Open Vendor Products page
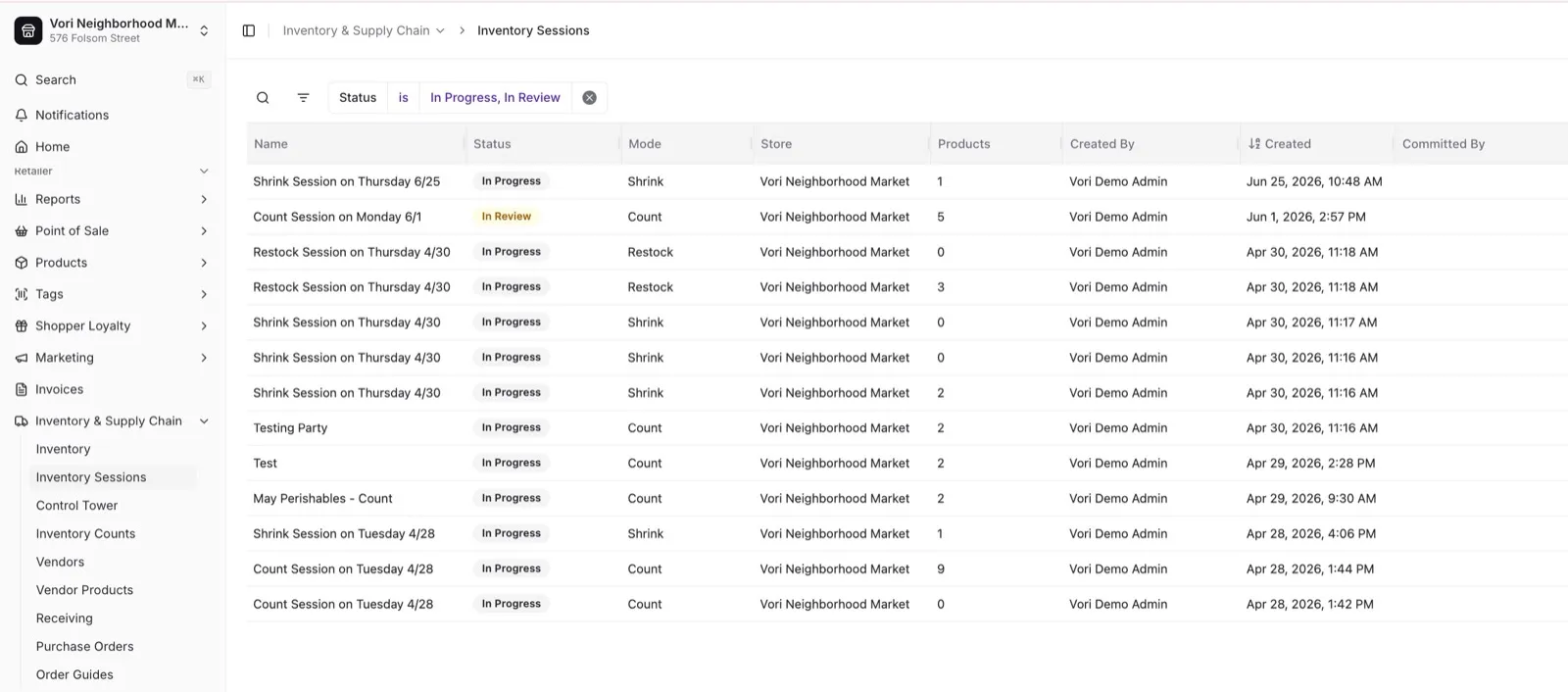Screen dimensions: 1568x692 click(84, 590)
